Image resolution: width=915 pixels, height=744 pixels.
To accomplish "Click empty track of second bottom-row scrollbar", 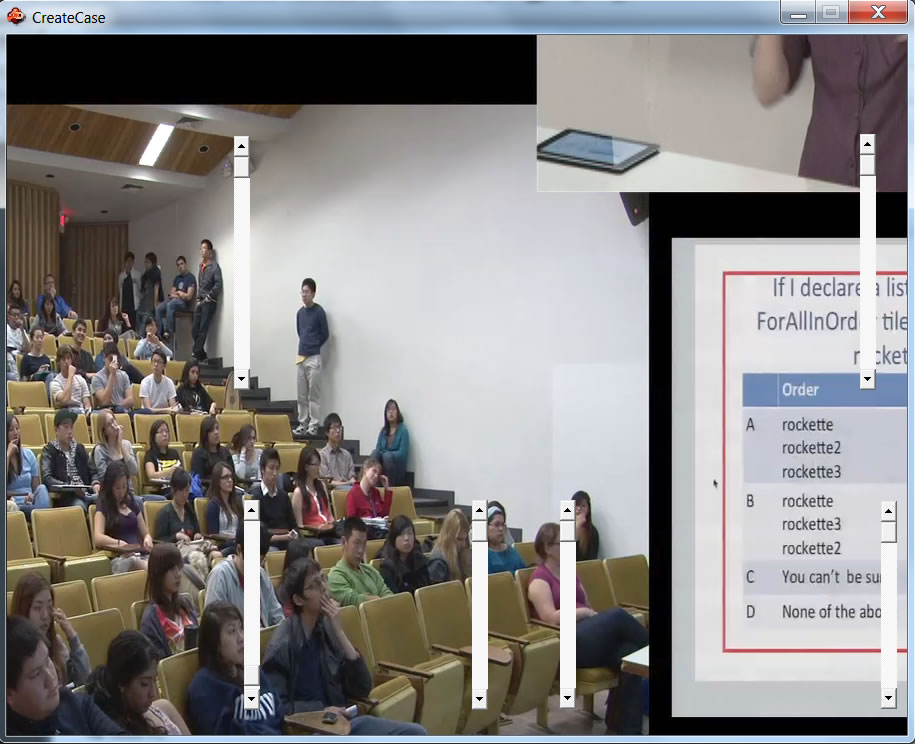I will (479, 620).
